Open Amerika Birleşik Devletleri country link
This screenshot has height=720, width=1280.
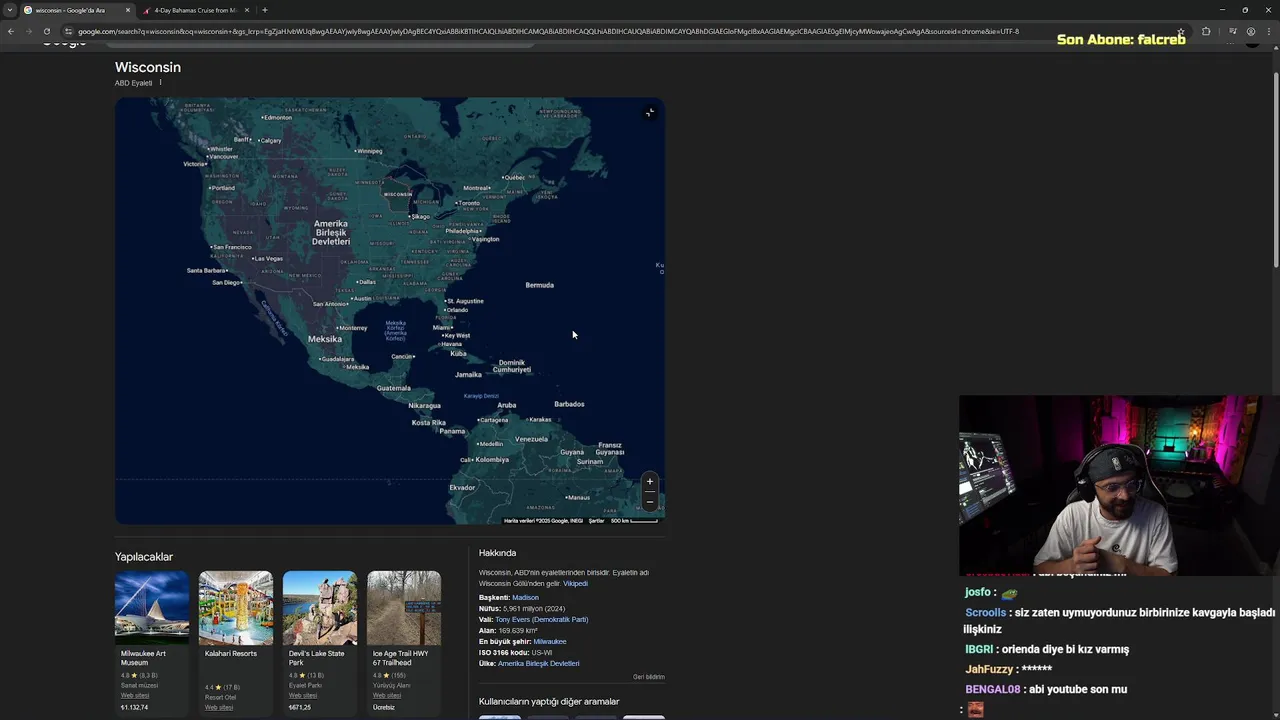[538, 663]
